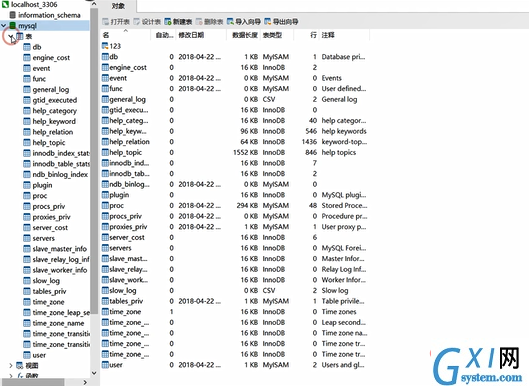The image size is (529, 386).
Task: Expand the 视图 views node
Action: (11, 365)
